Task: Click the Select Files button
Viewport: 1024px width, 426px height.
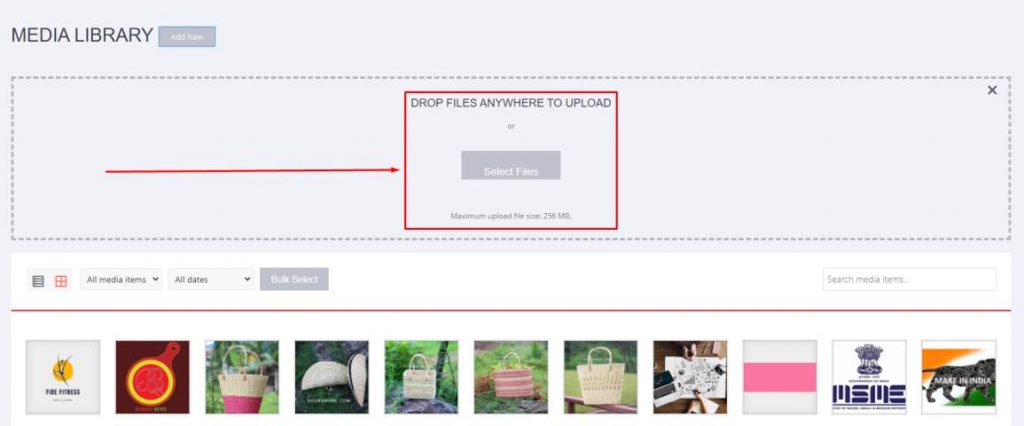Action: (x=511, y=165)
